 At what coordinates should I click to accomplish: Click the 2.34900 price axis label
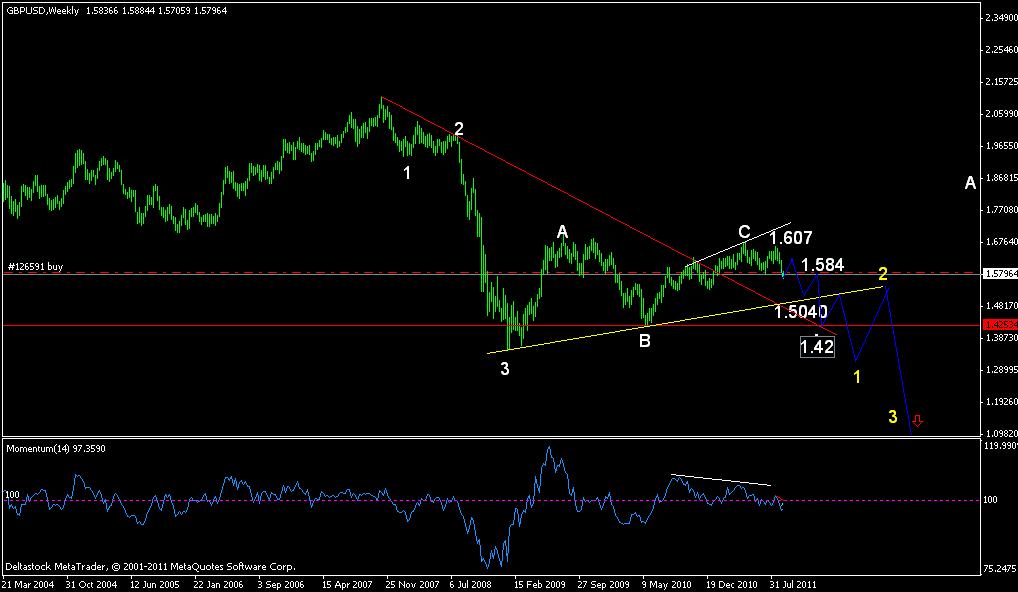(x=1000, y=18)
